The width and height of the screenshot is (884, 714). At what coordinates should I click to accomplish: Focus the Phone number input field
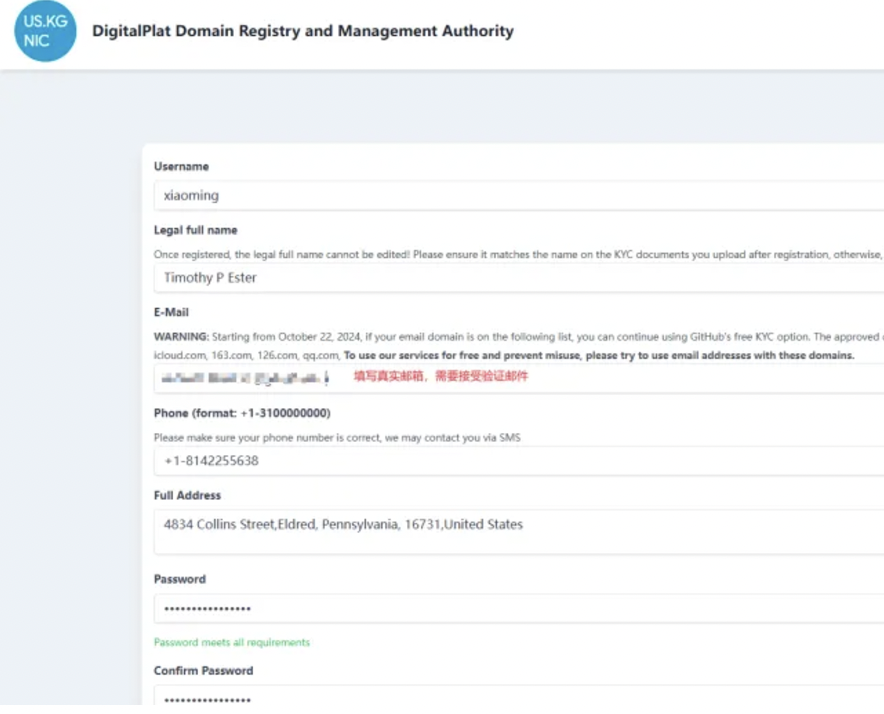519,461
